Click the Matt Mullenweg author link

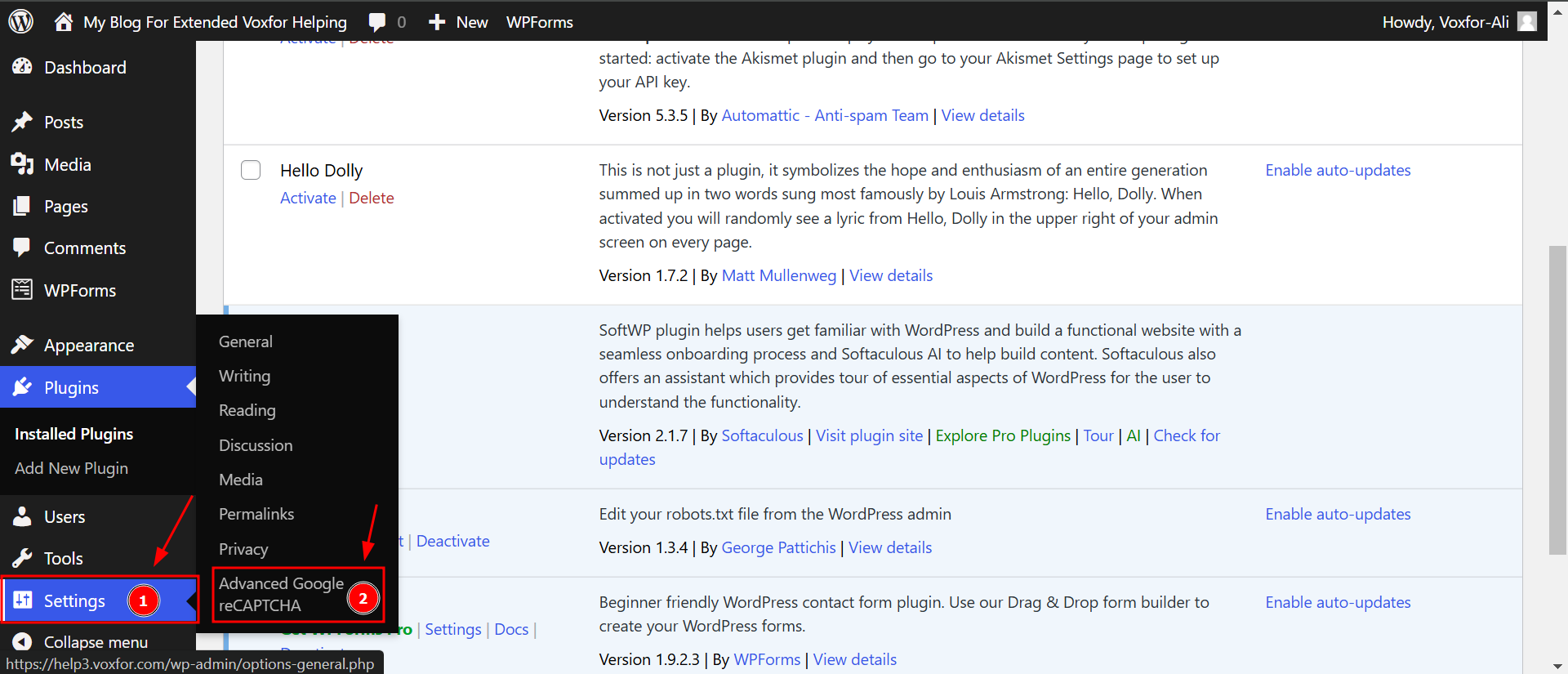[778, 275]
